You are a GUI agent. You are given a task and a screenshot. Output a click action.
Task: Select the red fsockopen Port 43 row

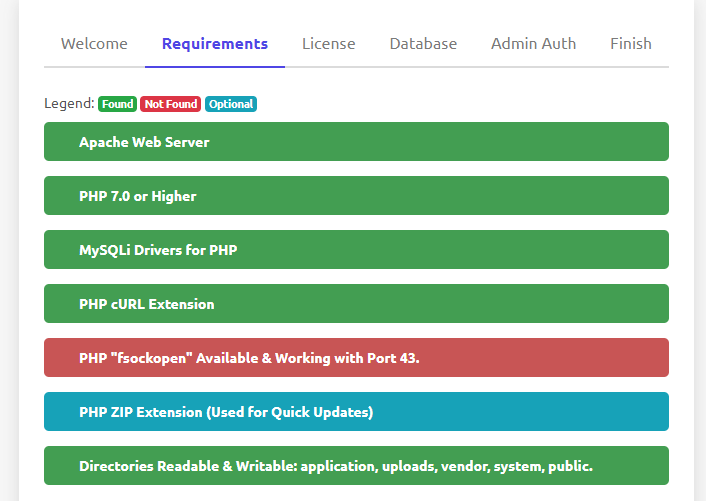coord(356,358)
